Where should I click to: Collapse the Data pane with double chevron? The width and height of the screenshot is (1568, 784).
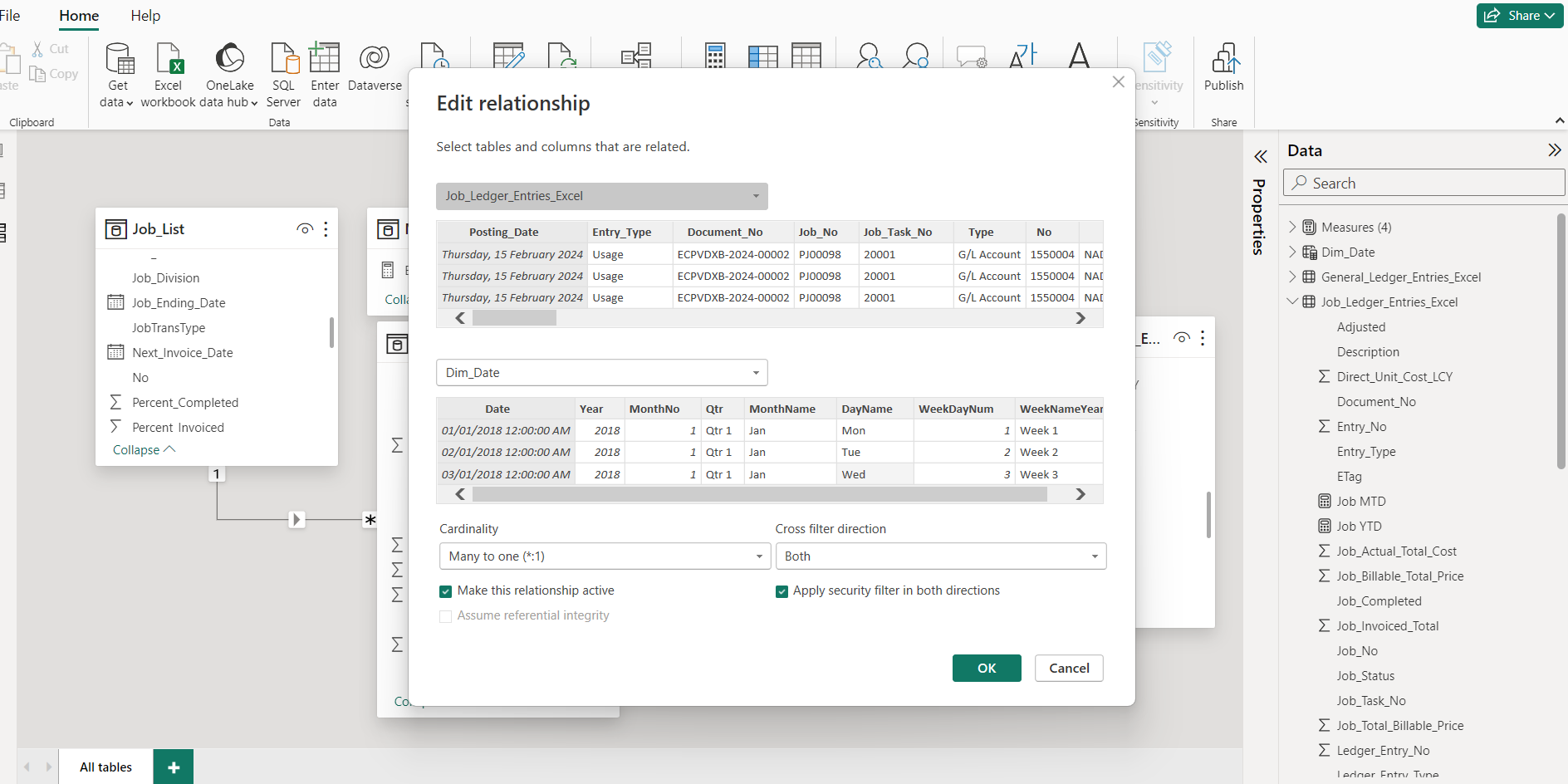click(1554, 150)
